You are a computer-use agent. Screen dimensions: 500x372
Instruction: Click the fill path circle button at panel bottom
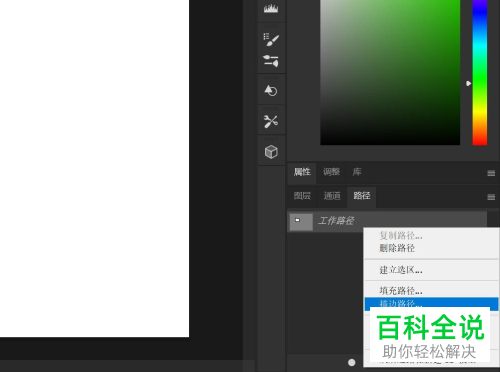point(352,362)
